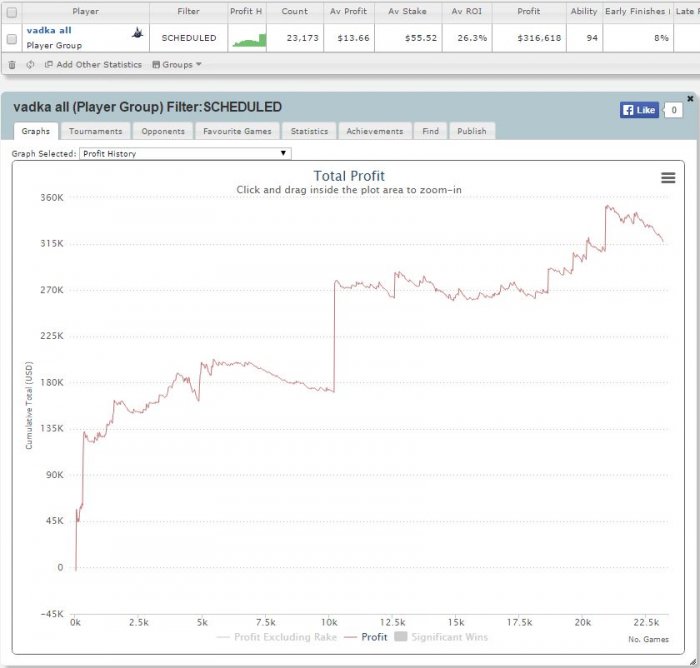Click the resize handle at the panel corner
This screenshot has width=700, height=668.
(693, 662)
